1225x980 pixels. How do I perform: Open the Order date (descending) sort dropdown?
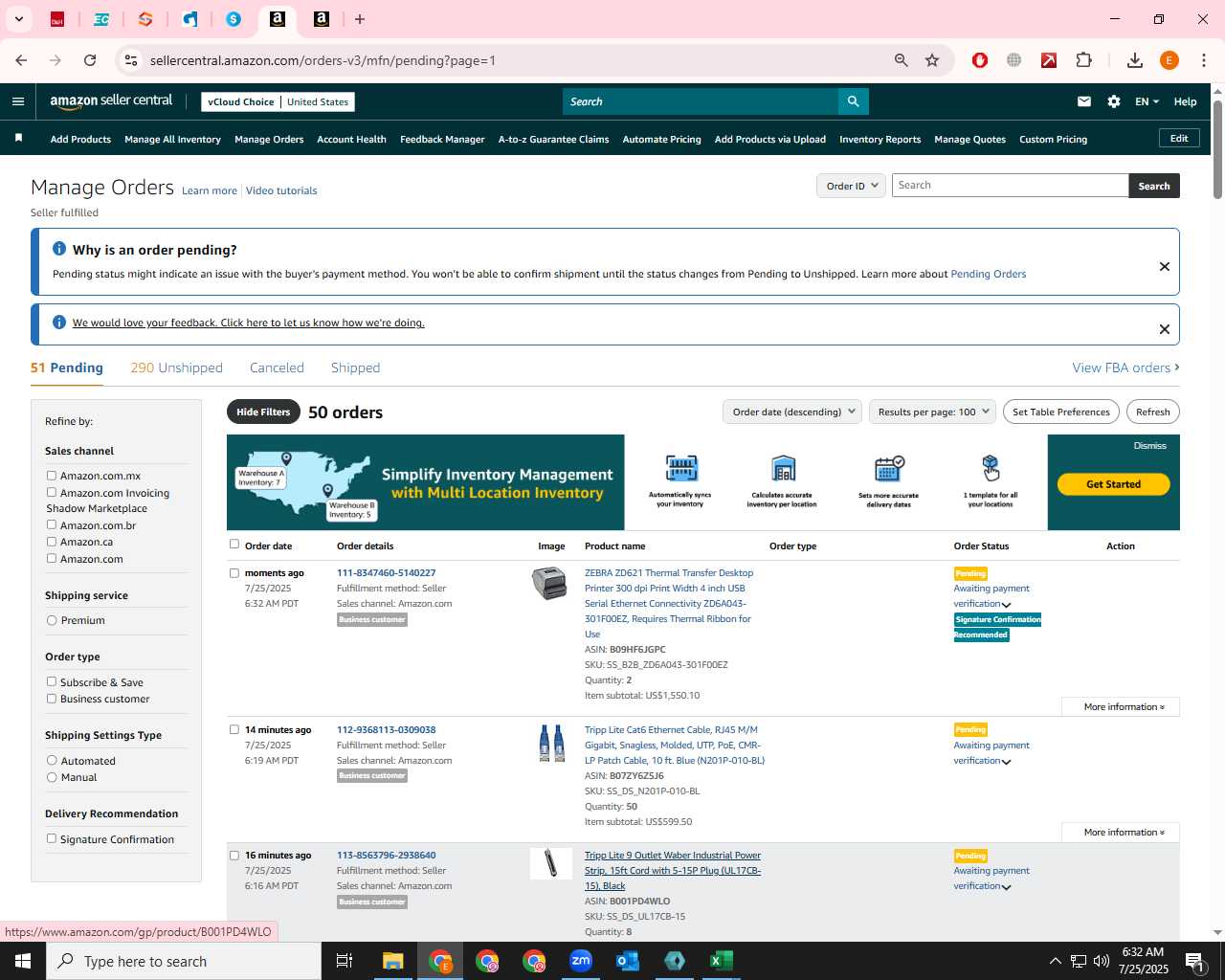792,412
